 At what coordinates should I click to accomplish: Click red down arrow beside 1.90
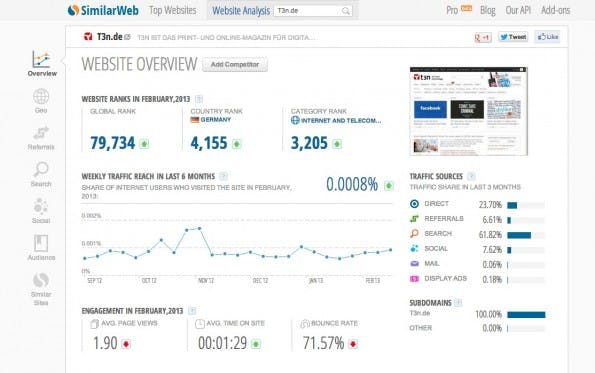126,344
